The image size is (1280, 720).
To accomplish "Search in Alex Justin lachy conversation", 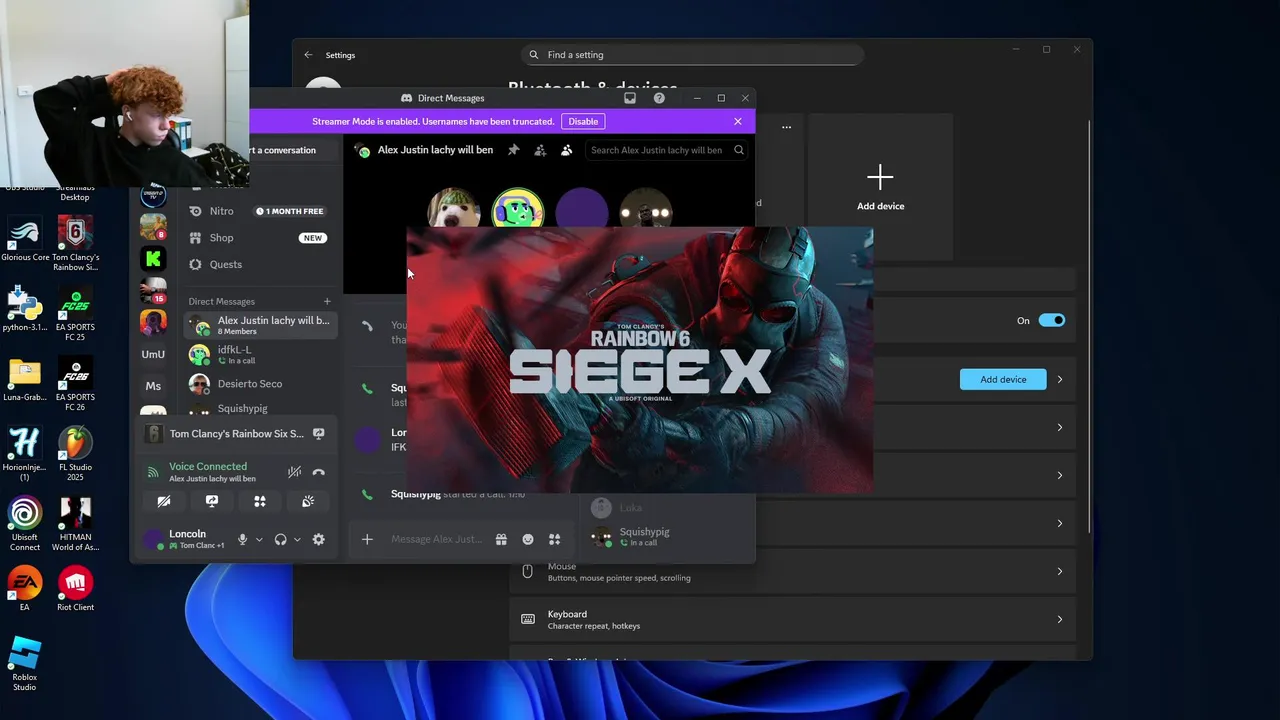I will (x=666, y=150).
